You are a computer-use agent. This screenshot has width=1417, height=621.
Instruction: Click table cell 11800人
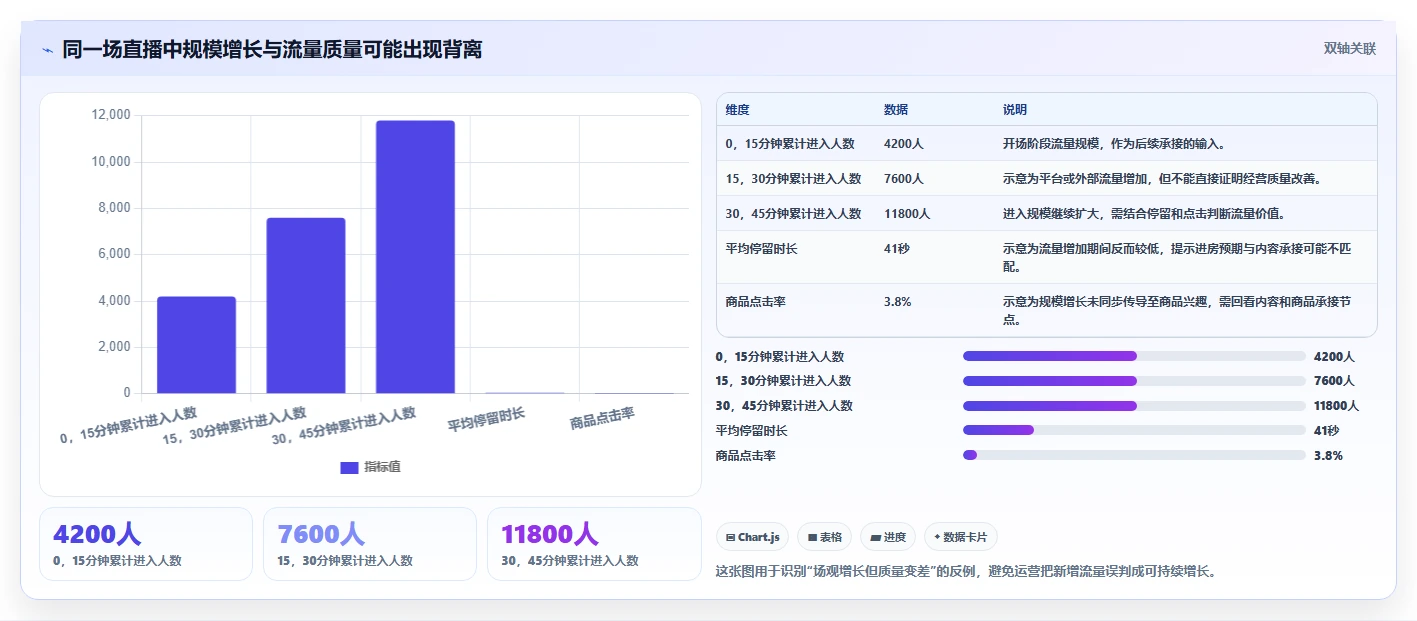pos(907,214)
